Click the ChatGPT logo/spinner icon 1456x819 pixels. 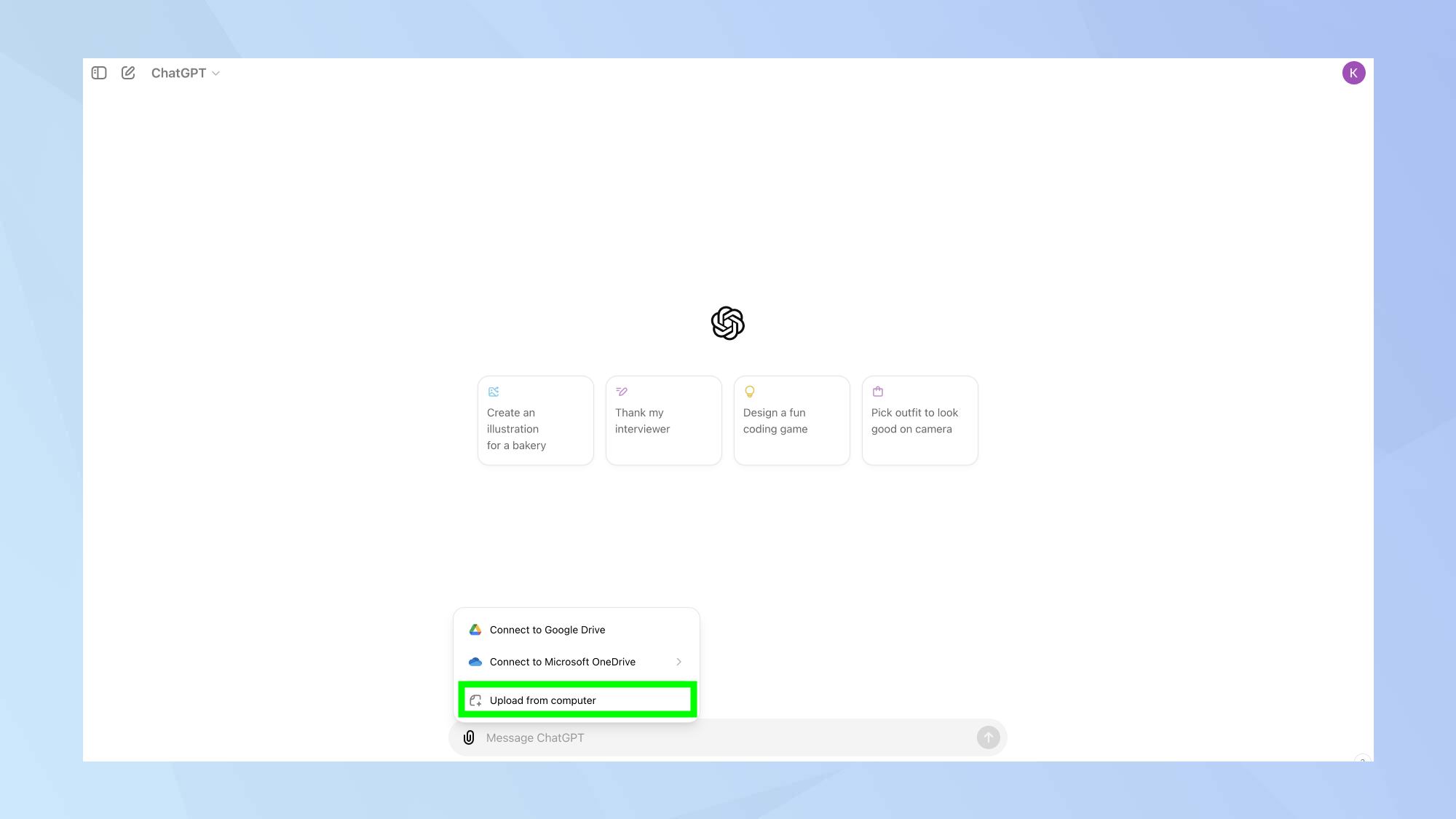pyautogui.click(x=728, y=322)
